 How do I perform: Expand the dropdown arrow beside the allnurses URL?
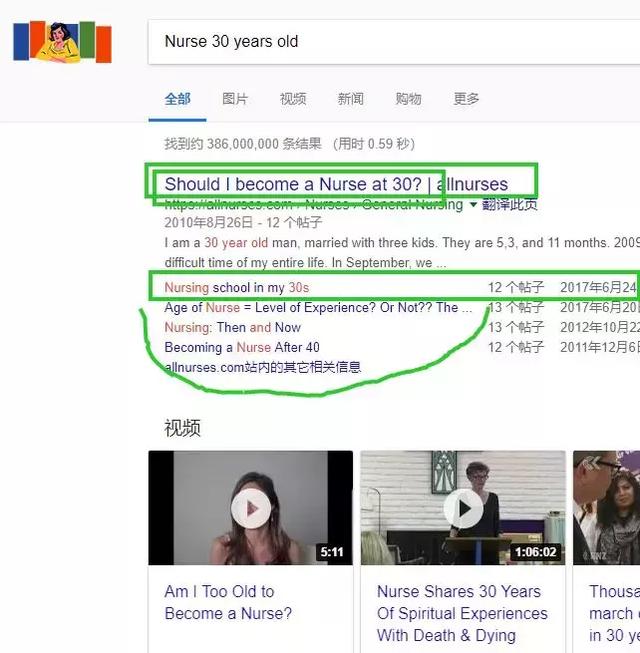coord(473,204)
